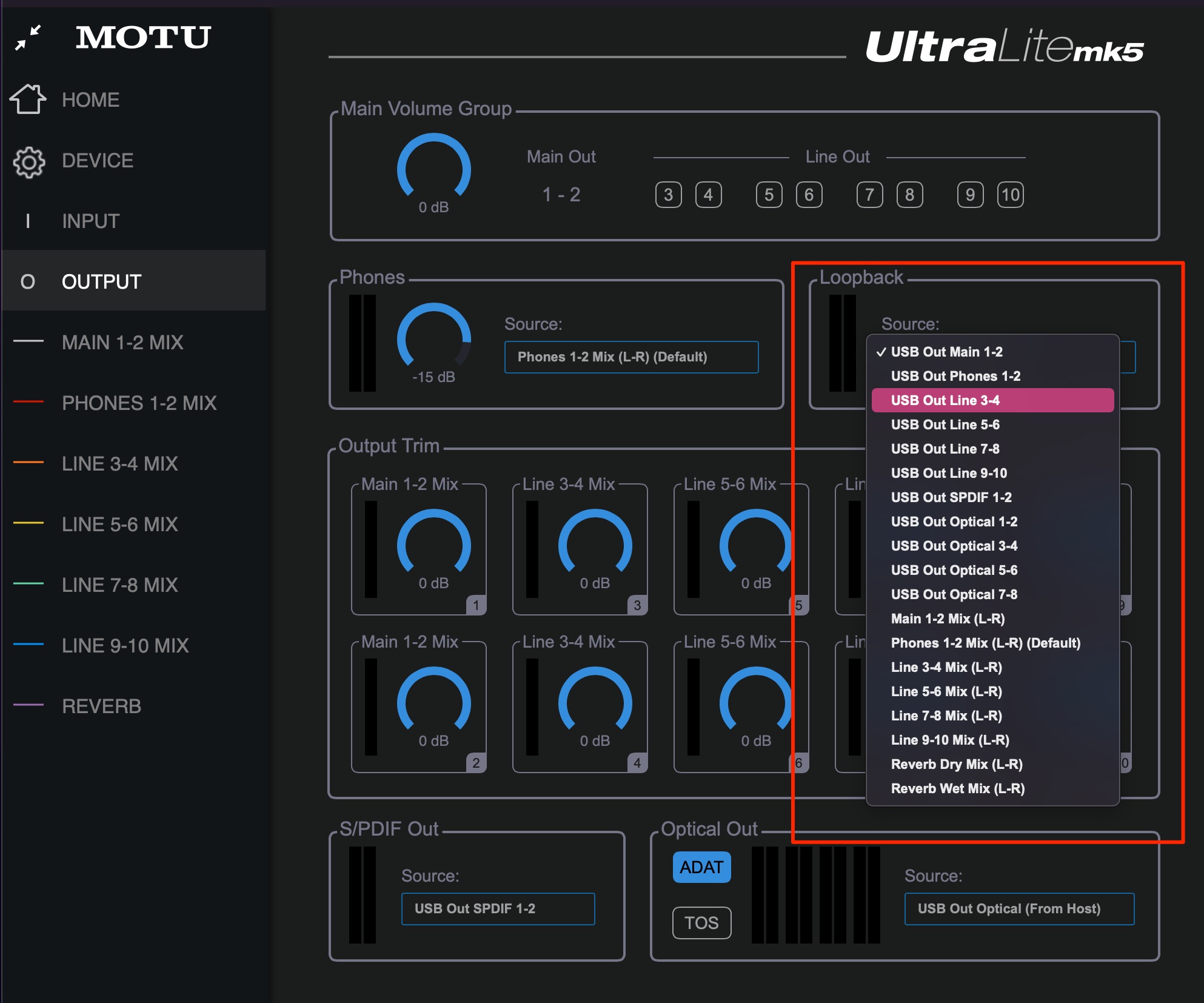Select Line 7-8 Mix (L-R) source
1204x1003 pixels.
[993, 716]
